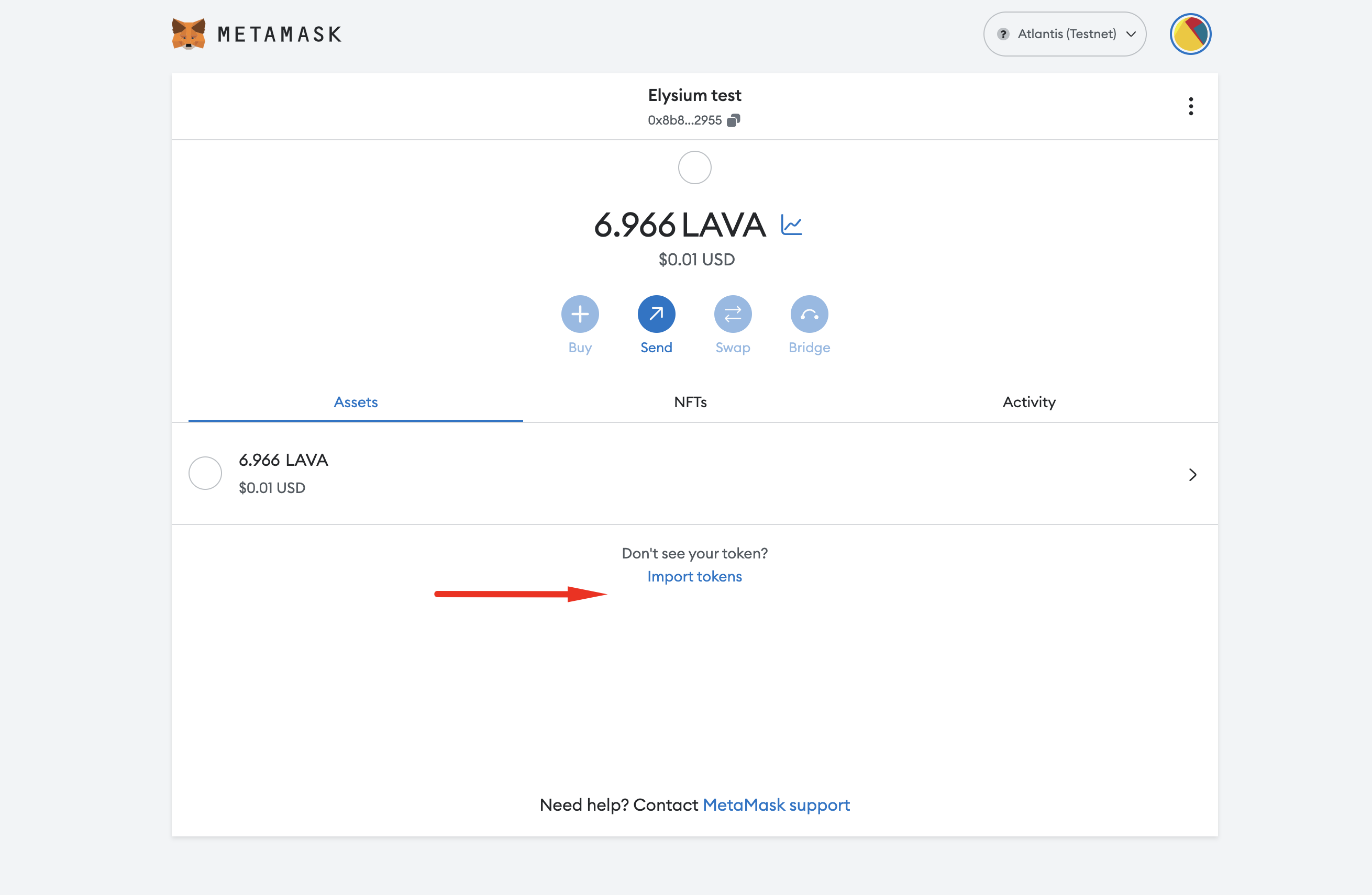Click the Bridge button

point(809,314)
